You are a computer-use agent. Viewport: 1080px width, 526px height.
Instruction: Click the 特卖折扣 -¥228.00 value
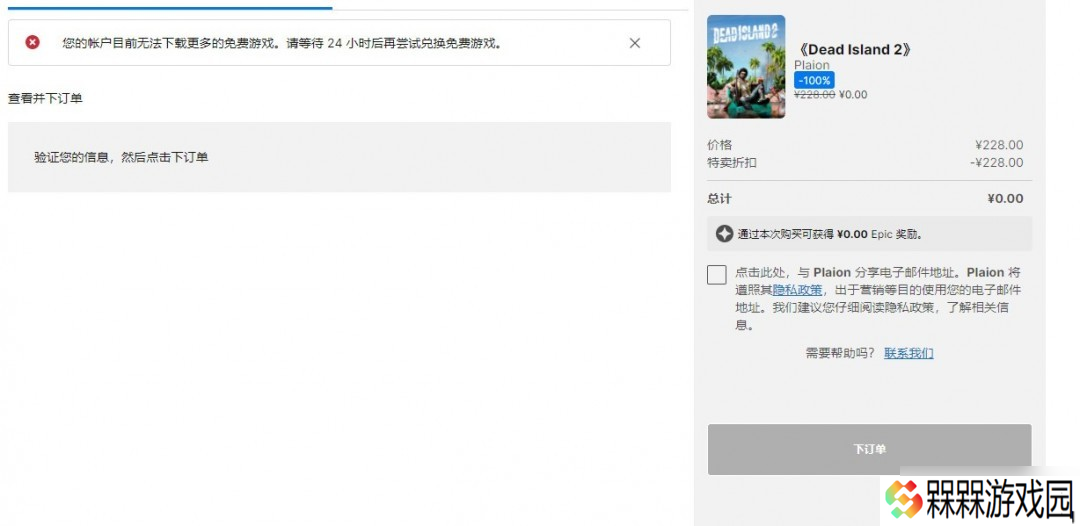coord(996,162)
